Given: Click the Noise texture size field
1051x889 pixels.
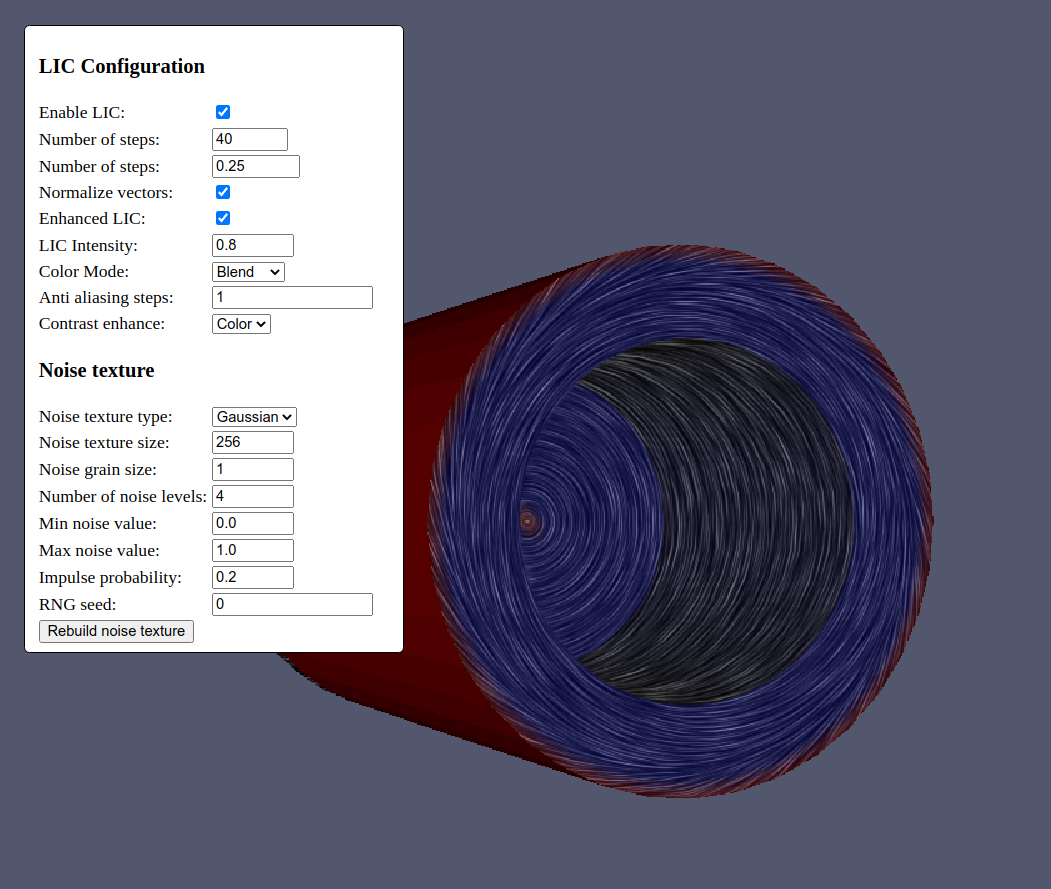Looking at the screenshot, I should [x=252, y=442].
